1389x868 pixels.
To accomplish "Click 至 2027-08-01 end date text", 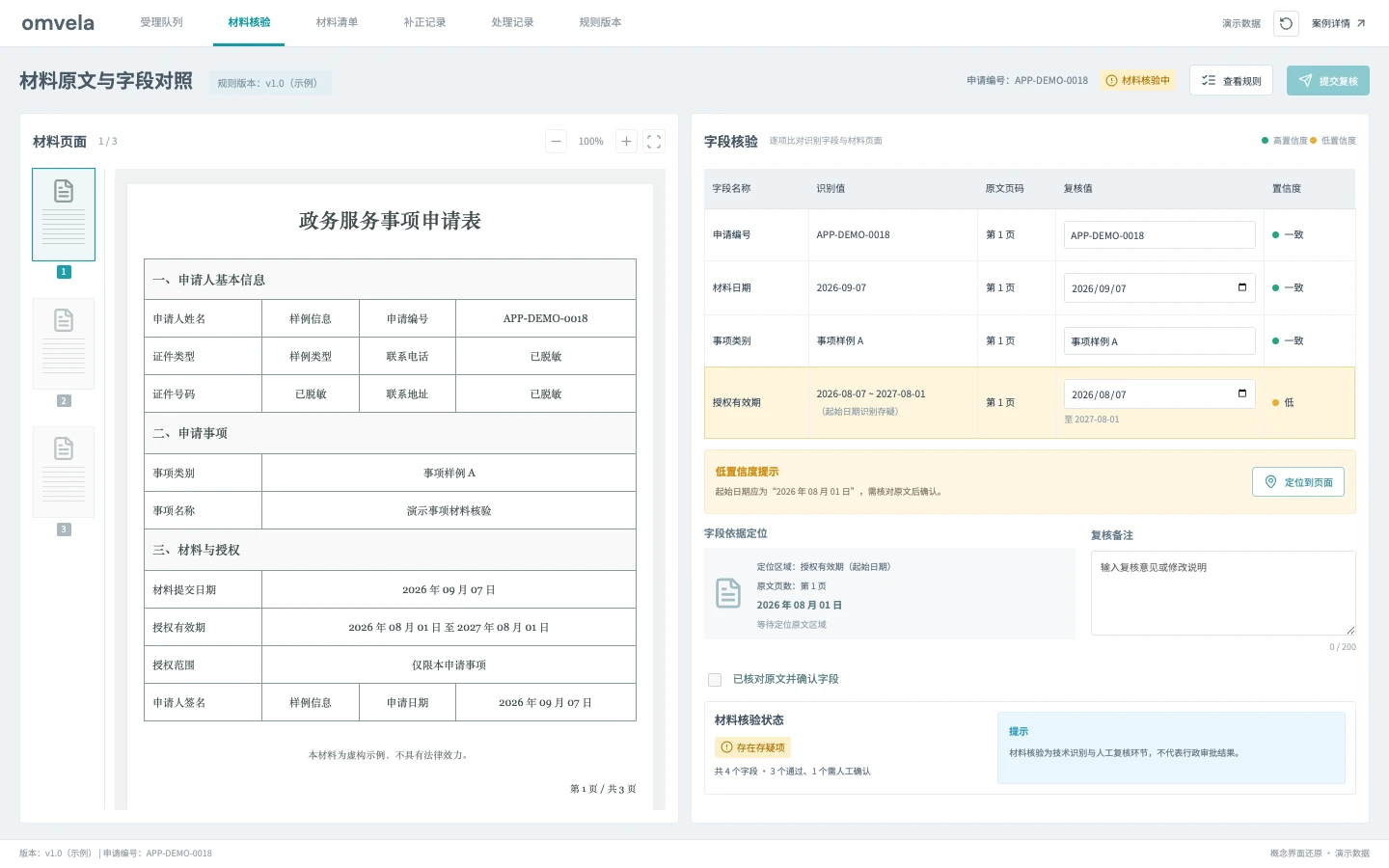I will (x=1092, y=420).
